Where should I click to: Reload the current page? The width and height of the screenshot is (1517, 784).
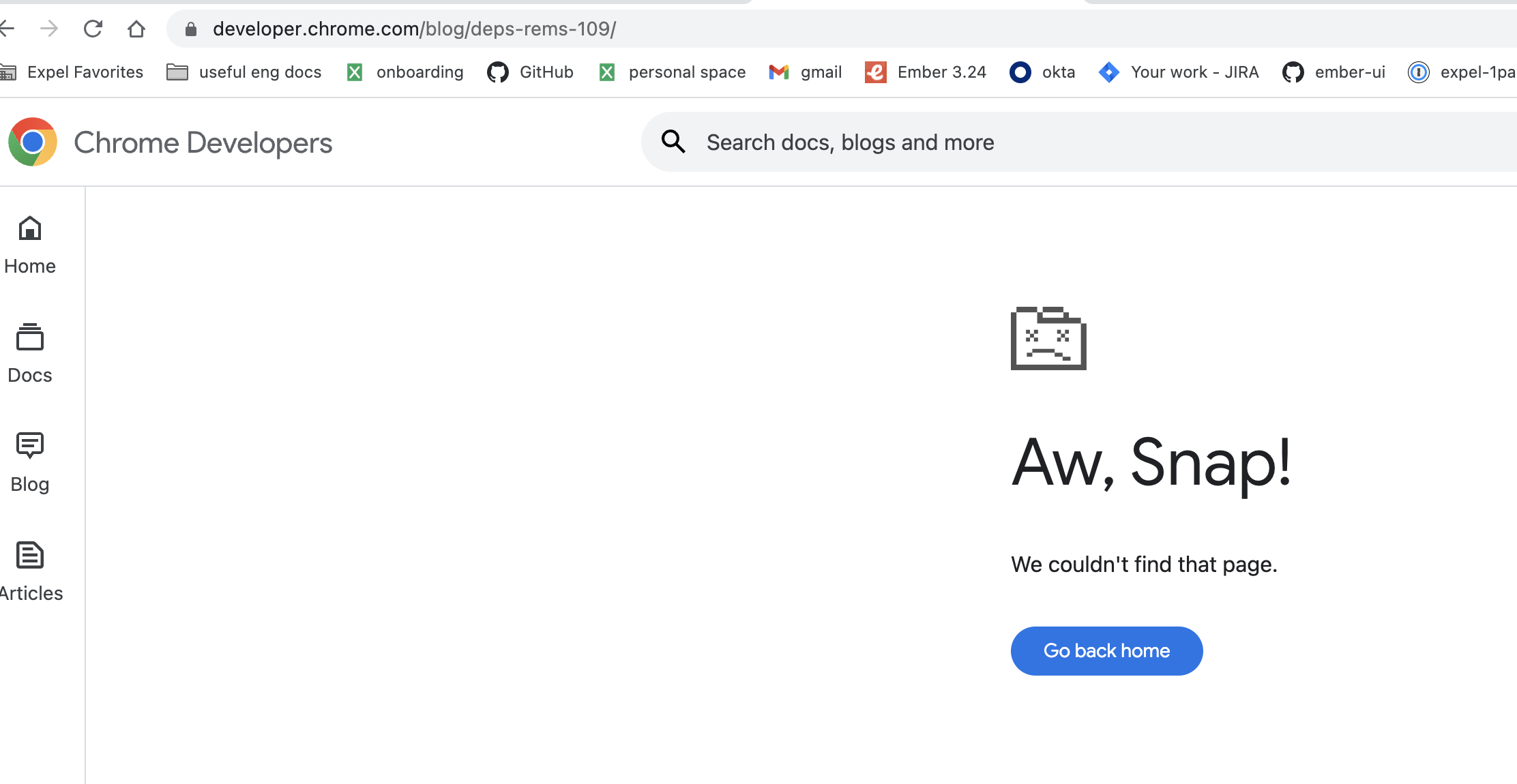(x=93, y=28)
